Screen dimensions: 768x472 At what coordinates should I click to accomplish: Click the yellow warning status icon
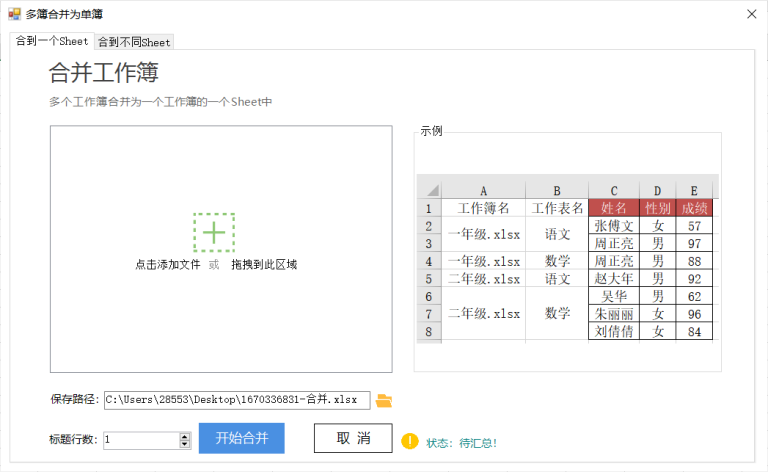410,440
